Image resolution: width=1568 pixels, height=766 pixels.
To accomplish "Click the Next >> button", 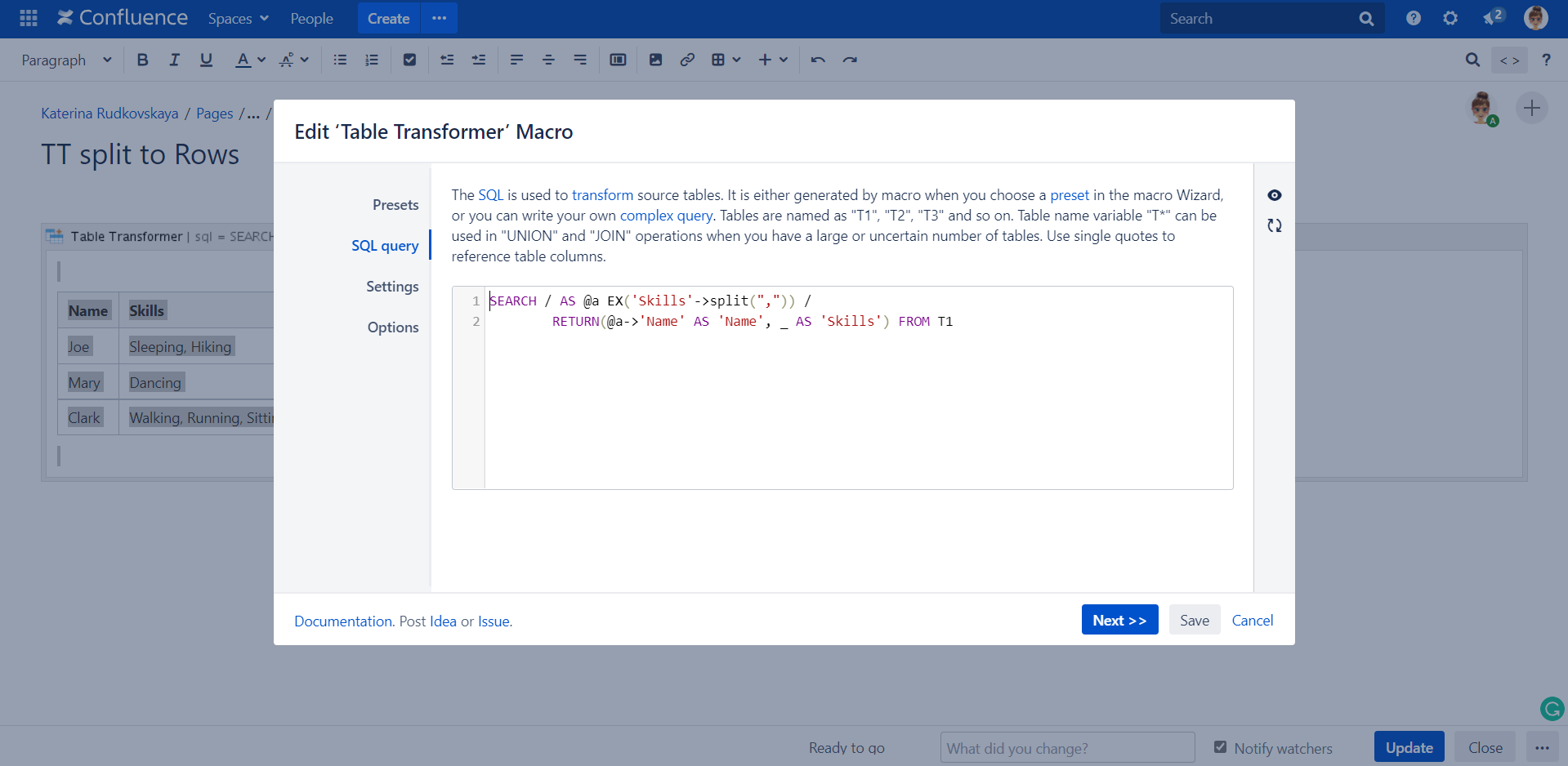I will click(1119, 620).
